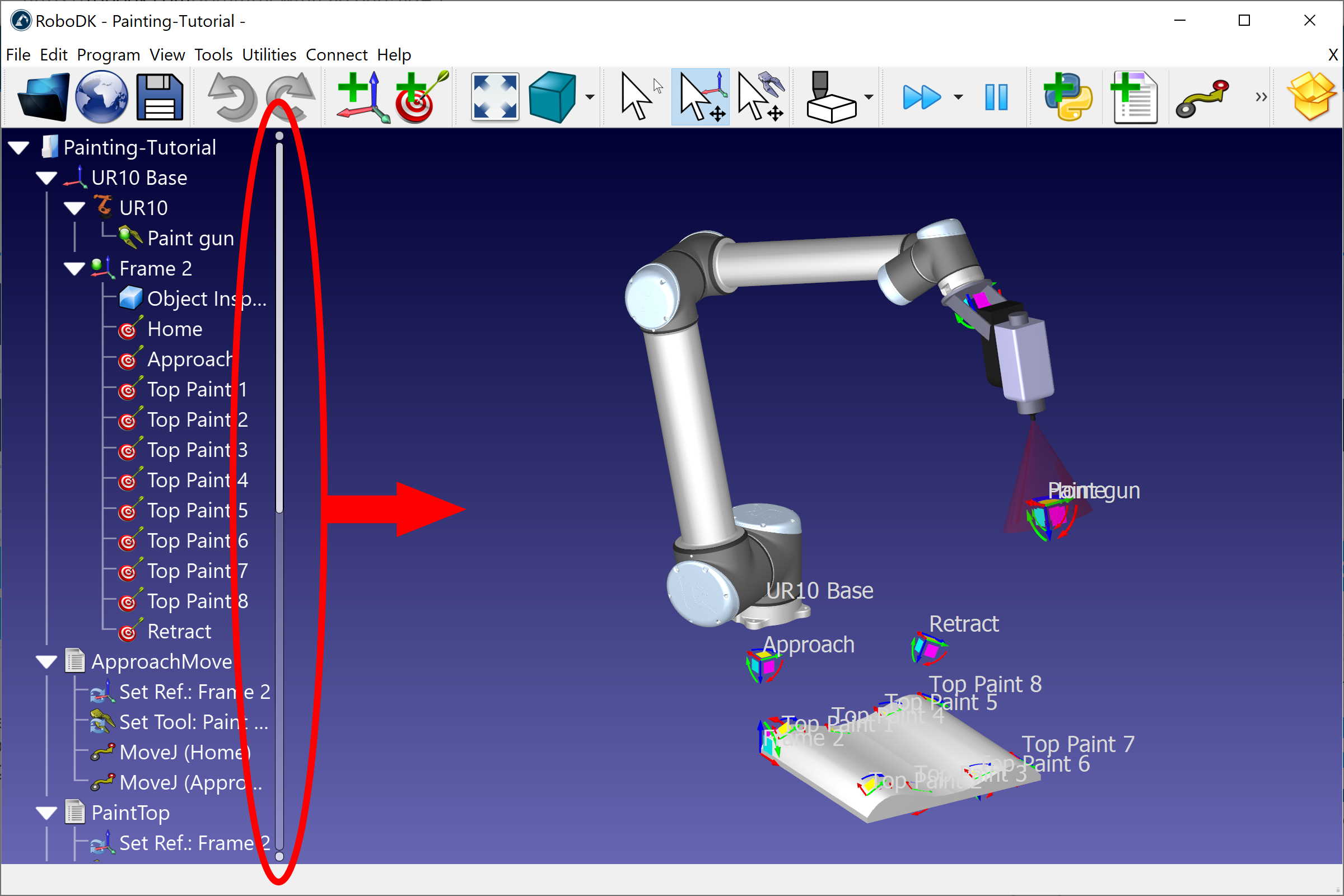Click the Open file folder icon
The image size is (1344, 896).
[44, 97]
